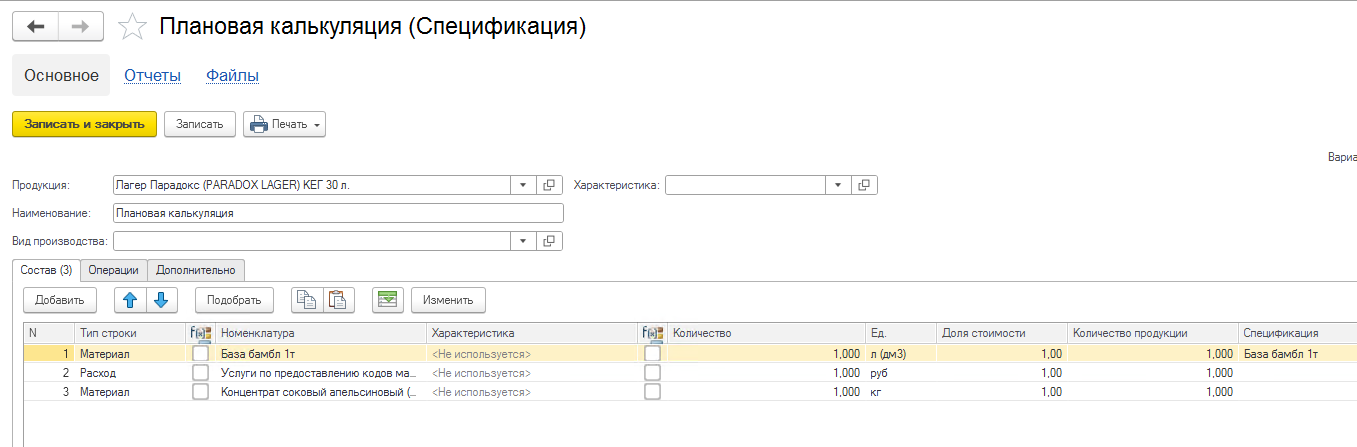Focus the empty Характеристика input field
The height and width of the screenshot is (447, 1357).
click(x=746, y=185)
